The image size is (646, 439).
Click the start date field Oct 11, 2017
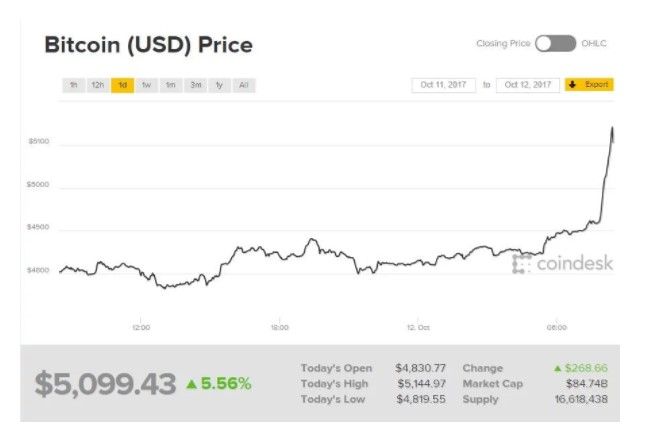click(x=443, y=85)
